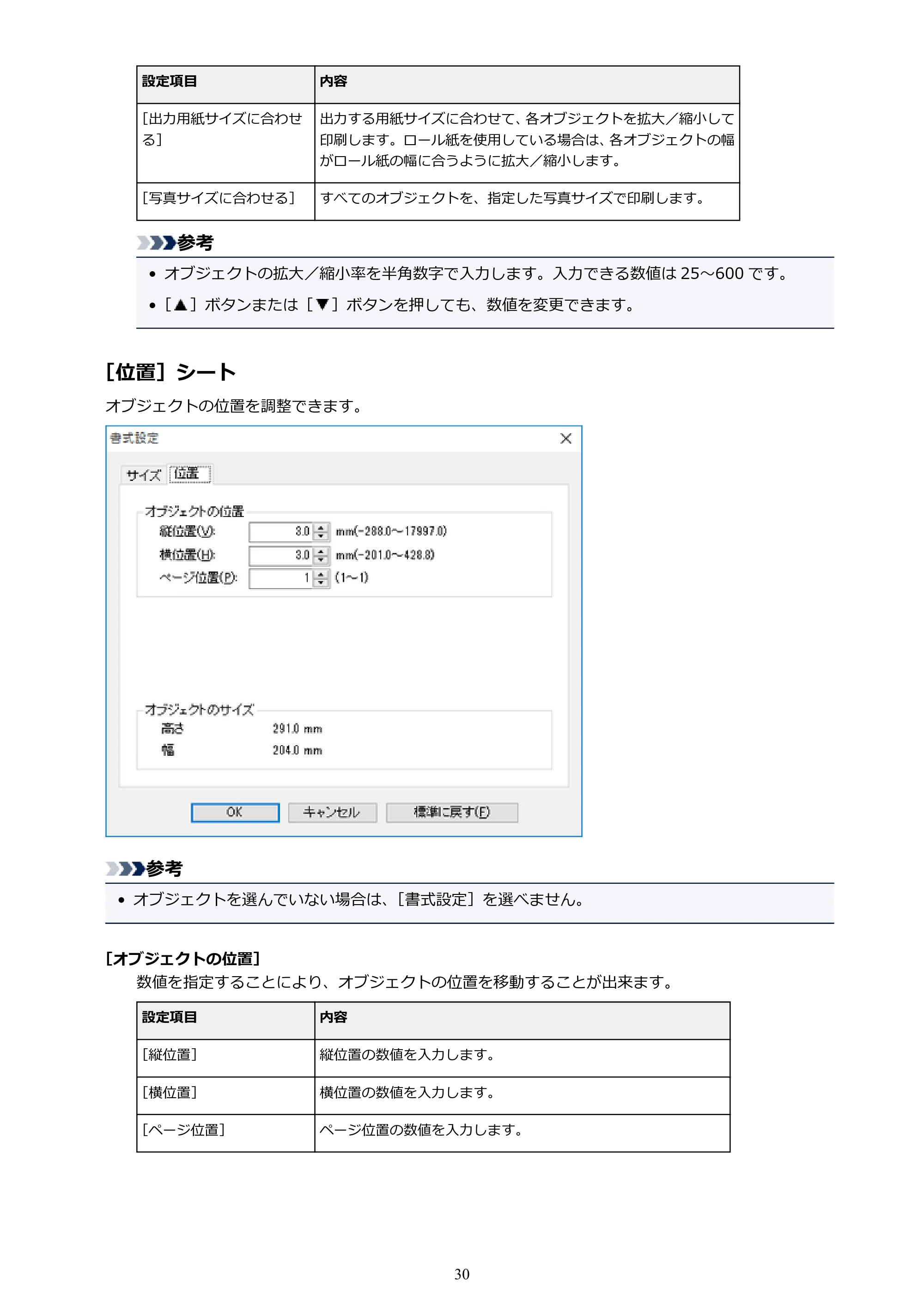The width and height of the screenshot is (924, 1307).
Task: Decrease ページ位置 value with down arrow
Action: (321, 583)
